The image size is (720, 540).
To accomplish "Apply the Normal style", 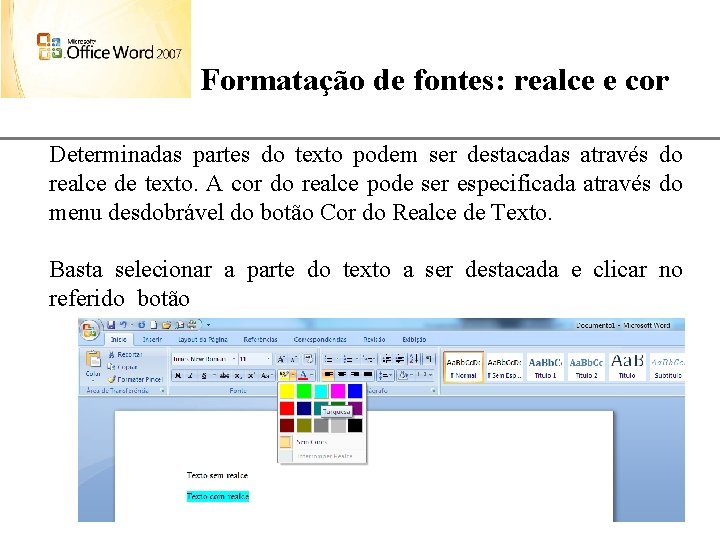I will pos(463,368).
